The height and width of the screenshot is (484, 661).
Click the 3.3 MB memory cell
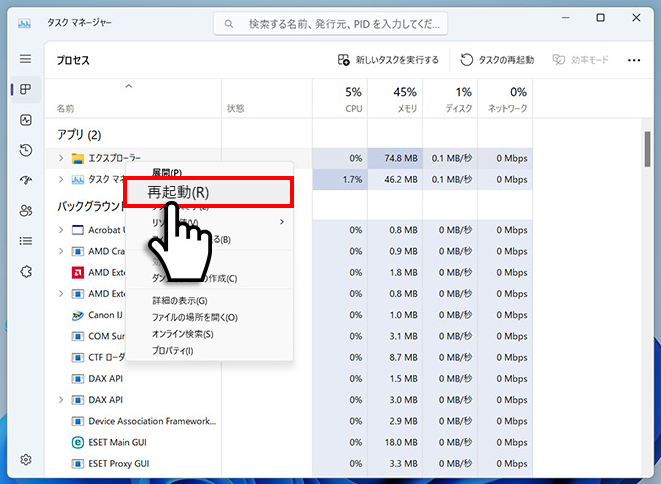click(x=395, y=464)
